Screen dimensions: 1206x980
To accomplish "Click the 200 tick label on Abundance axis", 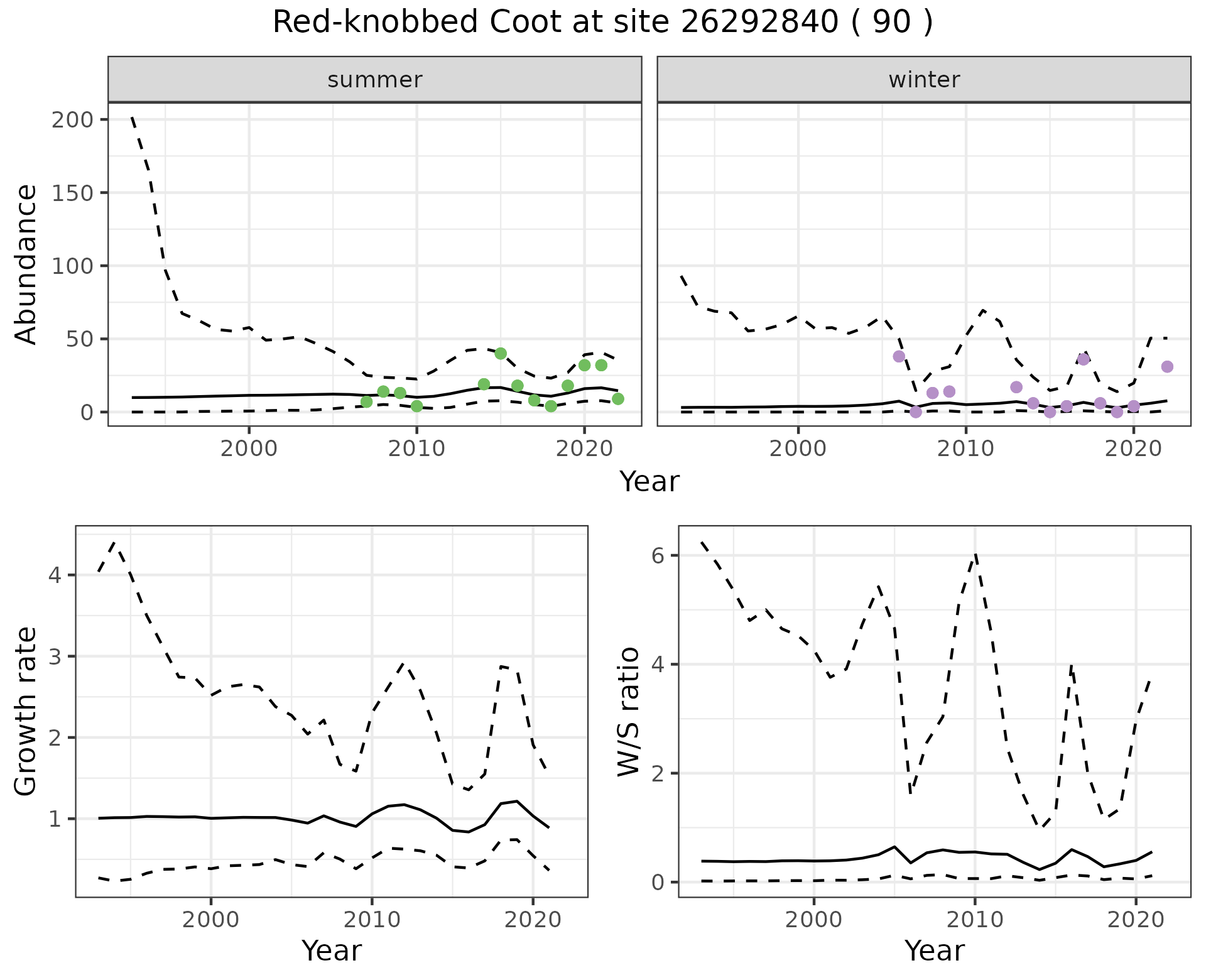I will [x=71, y=120].
